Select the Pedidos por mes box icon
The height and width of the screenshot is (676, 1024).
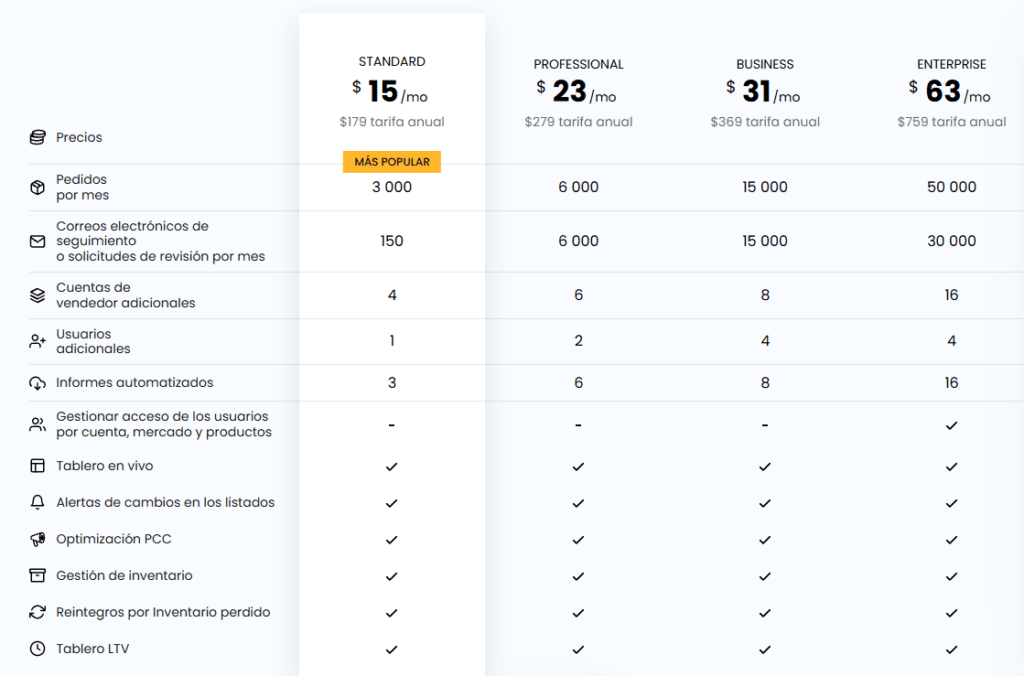[x=37, y=187]
